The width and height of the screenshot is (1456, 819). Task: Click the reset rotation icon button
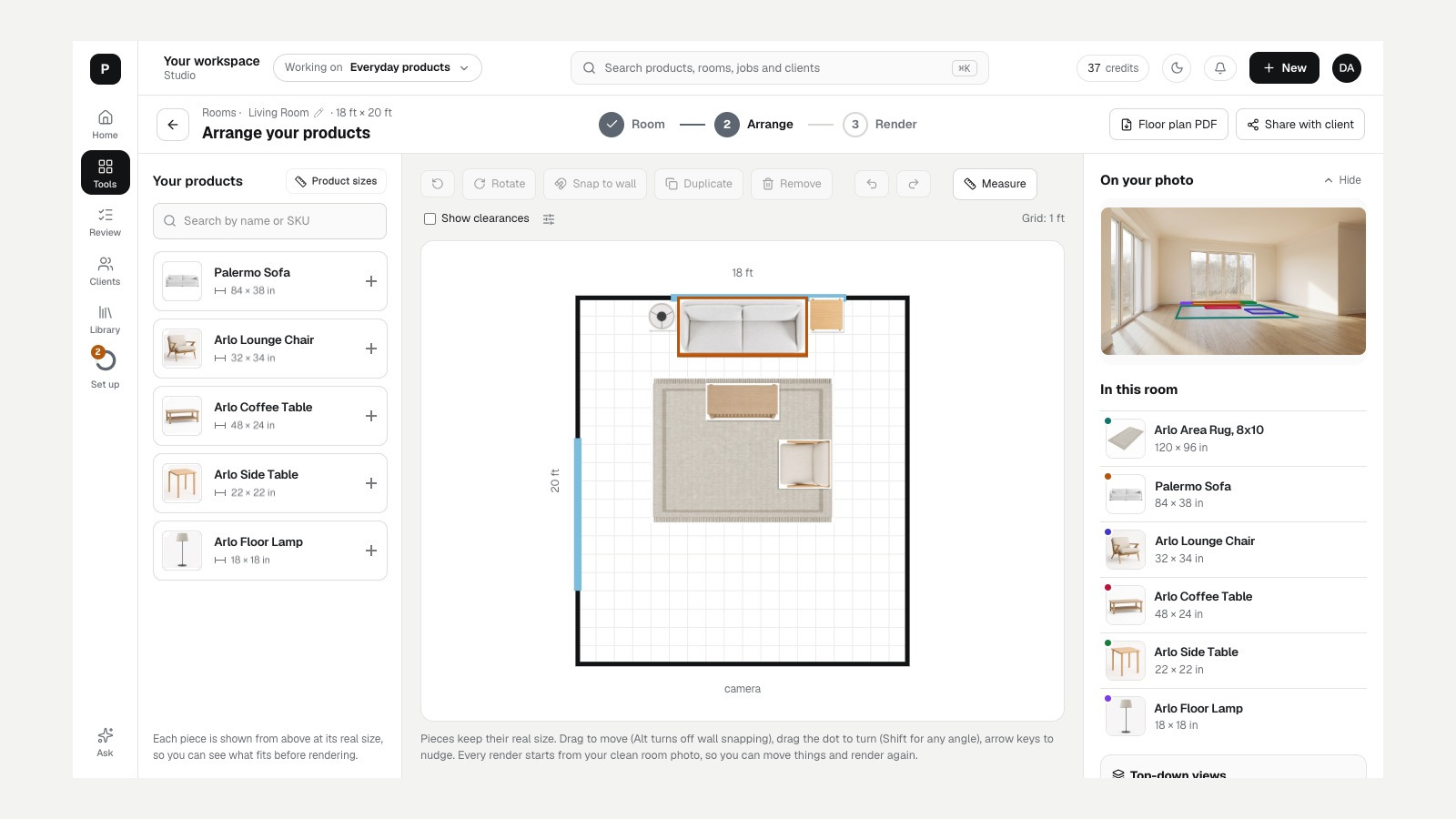(438, 184)
